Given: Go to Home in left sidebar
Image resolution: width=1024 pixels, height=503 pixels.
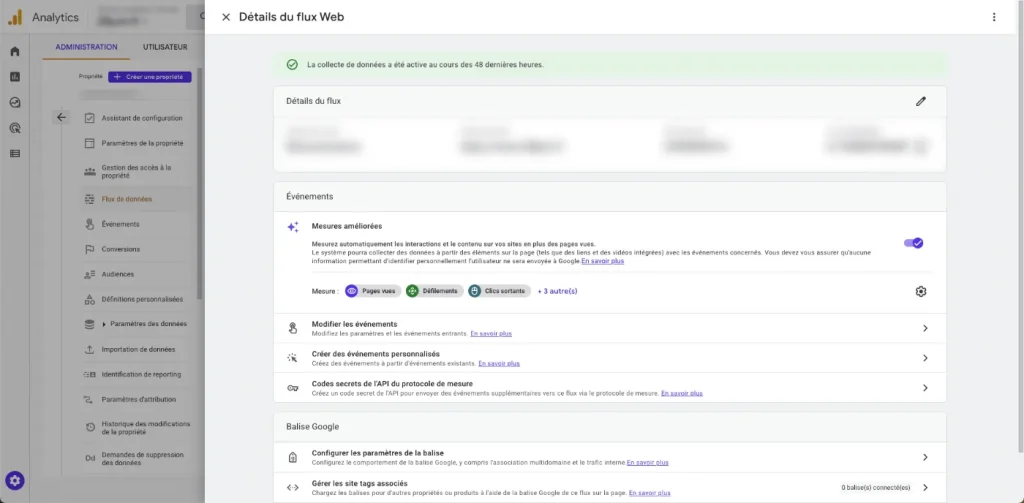Looking at the screenshot, I should 15,52.
